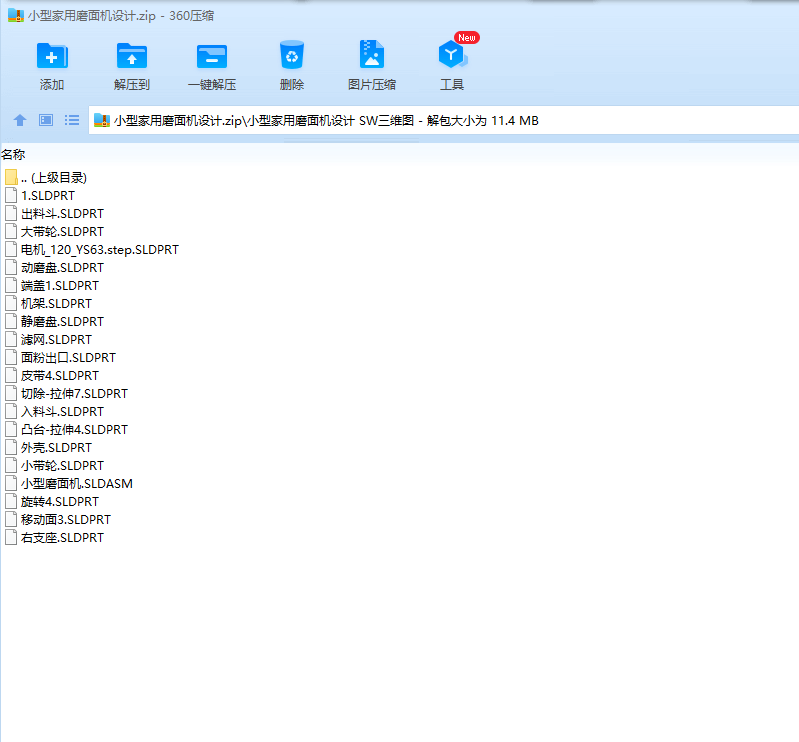Click the 上级目录 folder icon
Image resolution: width=799 pixels, height=742 pixels.
(x=11, y=177)
